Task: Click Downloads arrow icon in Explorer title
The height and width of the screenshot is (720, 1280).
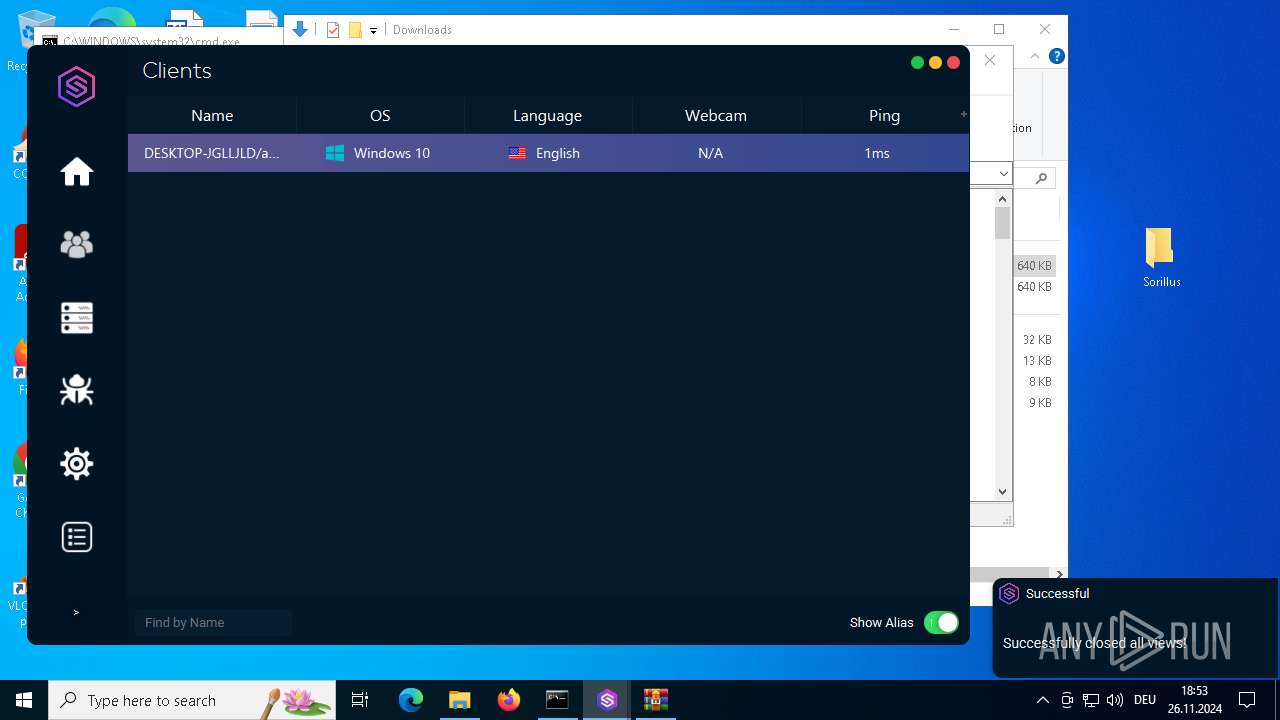Action: click(300, 29)
